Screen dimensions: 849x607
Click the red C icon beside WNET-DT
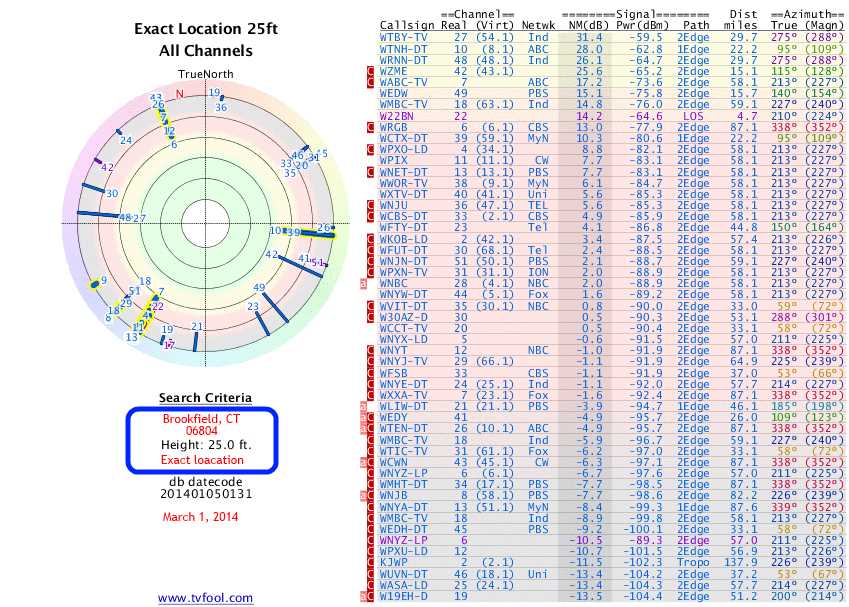(372, 172)
